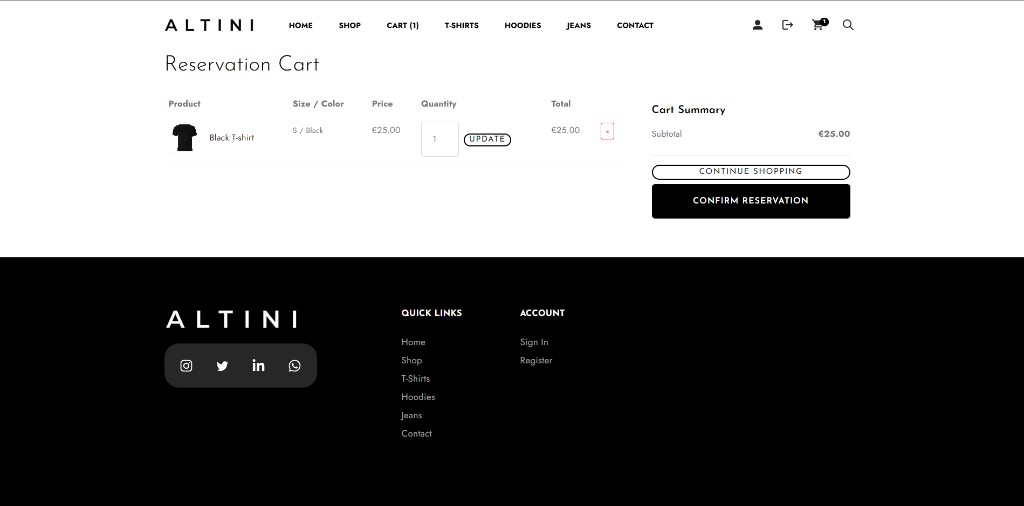This screenshot has height=506, width=1024.
Task: Click Sign In link in footer
Action: (x=534, y=342)
